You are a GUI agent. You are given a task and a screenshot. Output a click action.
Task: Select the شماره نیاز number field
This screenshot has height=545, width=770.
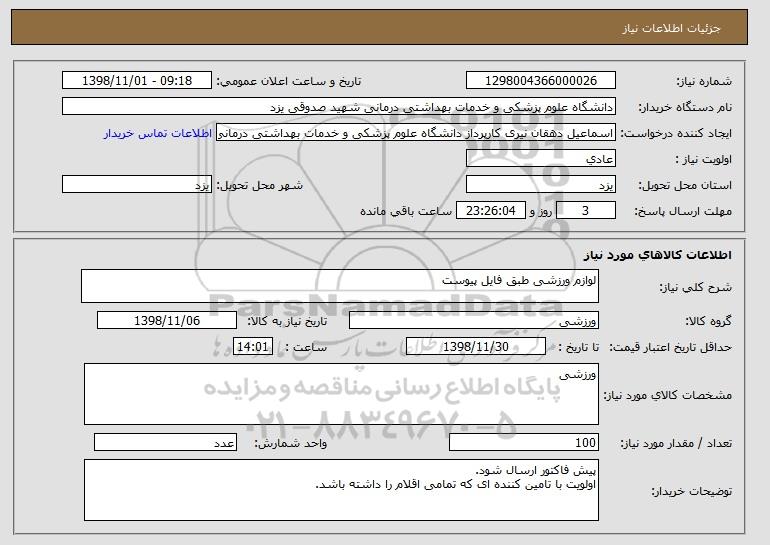tap(541, 81)
